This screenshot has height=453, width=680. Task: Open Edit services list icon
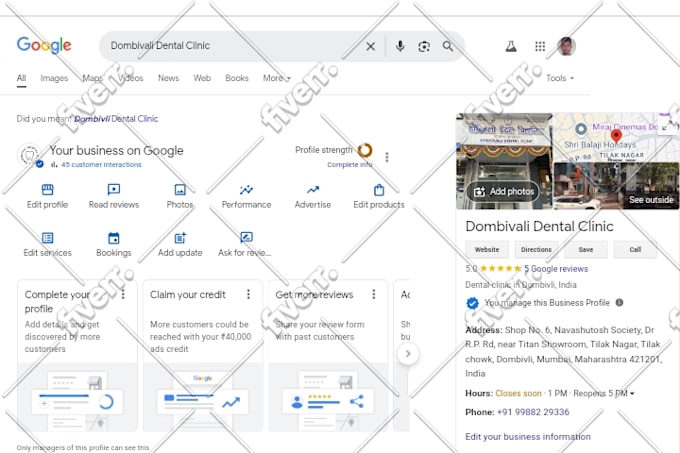click(x=47, y=238)
